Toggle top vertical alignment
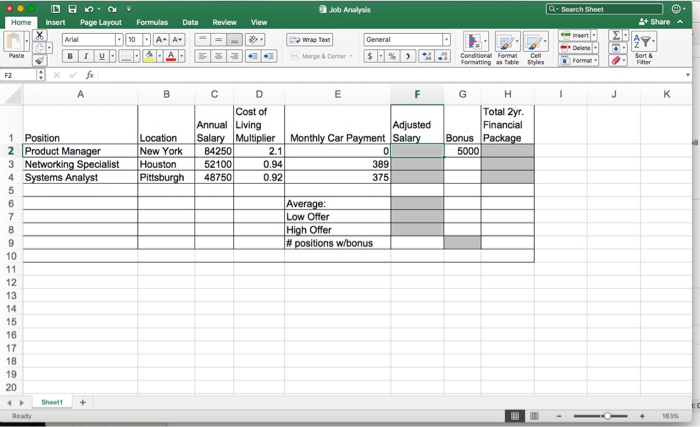700x427 pixels. (202, 40)
